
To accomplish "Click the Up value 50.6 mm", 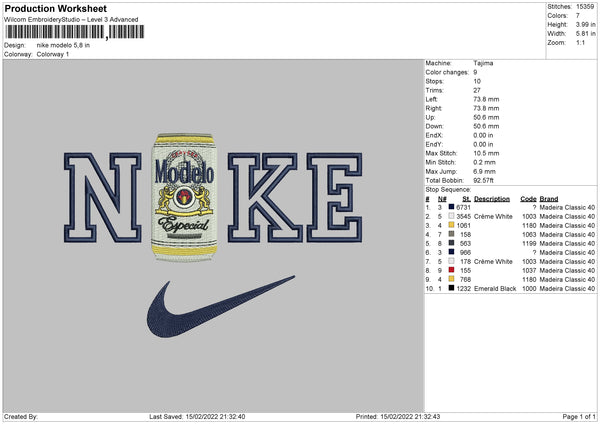I will click(486, 117).
